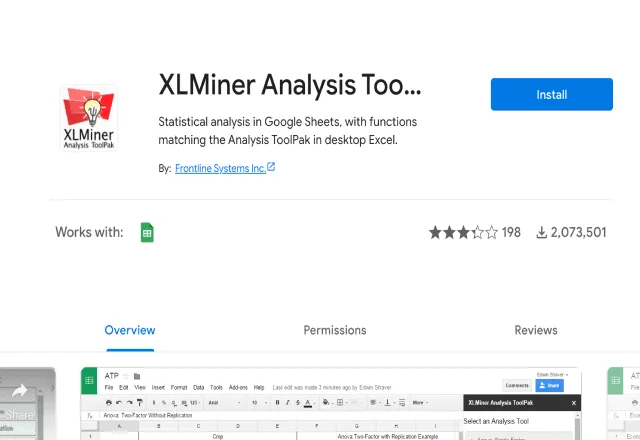
Task: Click the vertical align icon in preview toolbar
Action: pos(387,402)
